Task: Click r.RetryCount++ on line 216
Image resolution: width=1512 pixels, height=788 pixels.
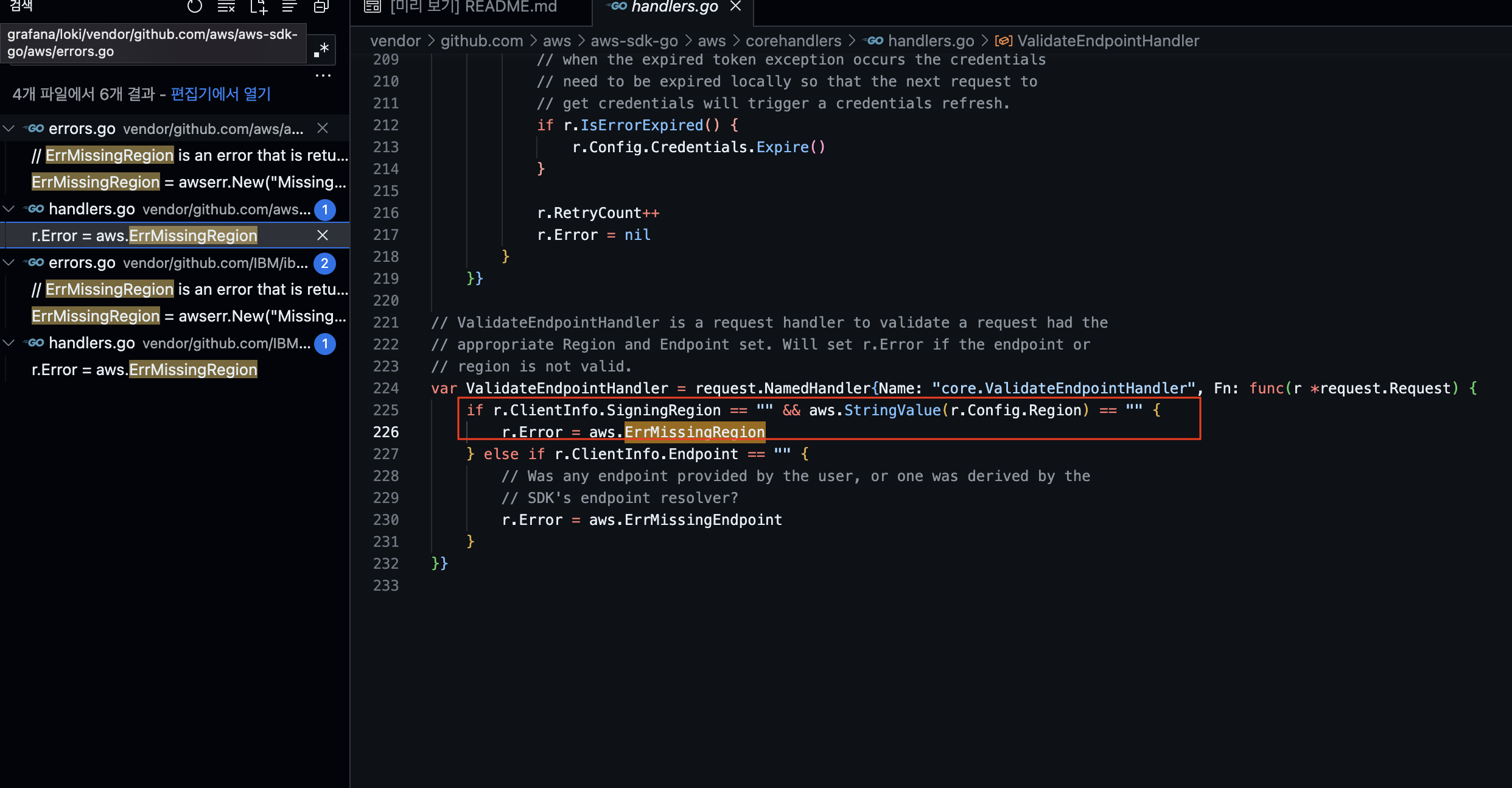Action: tap(598, 213)
